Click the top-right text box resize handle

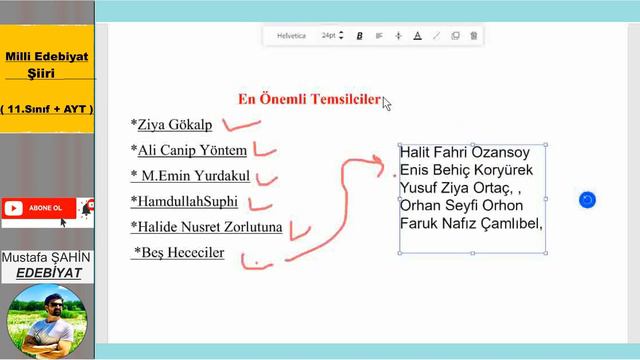tap(546, 145)
